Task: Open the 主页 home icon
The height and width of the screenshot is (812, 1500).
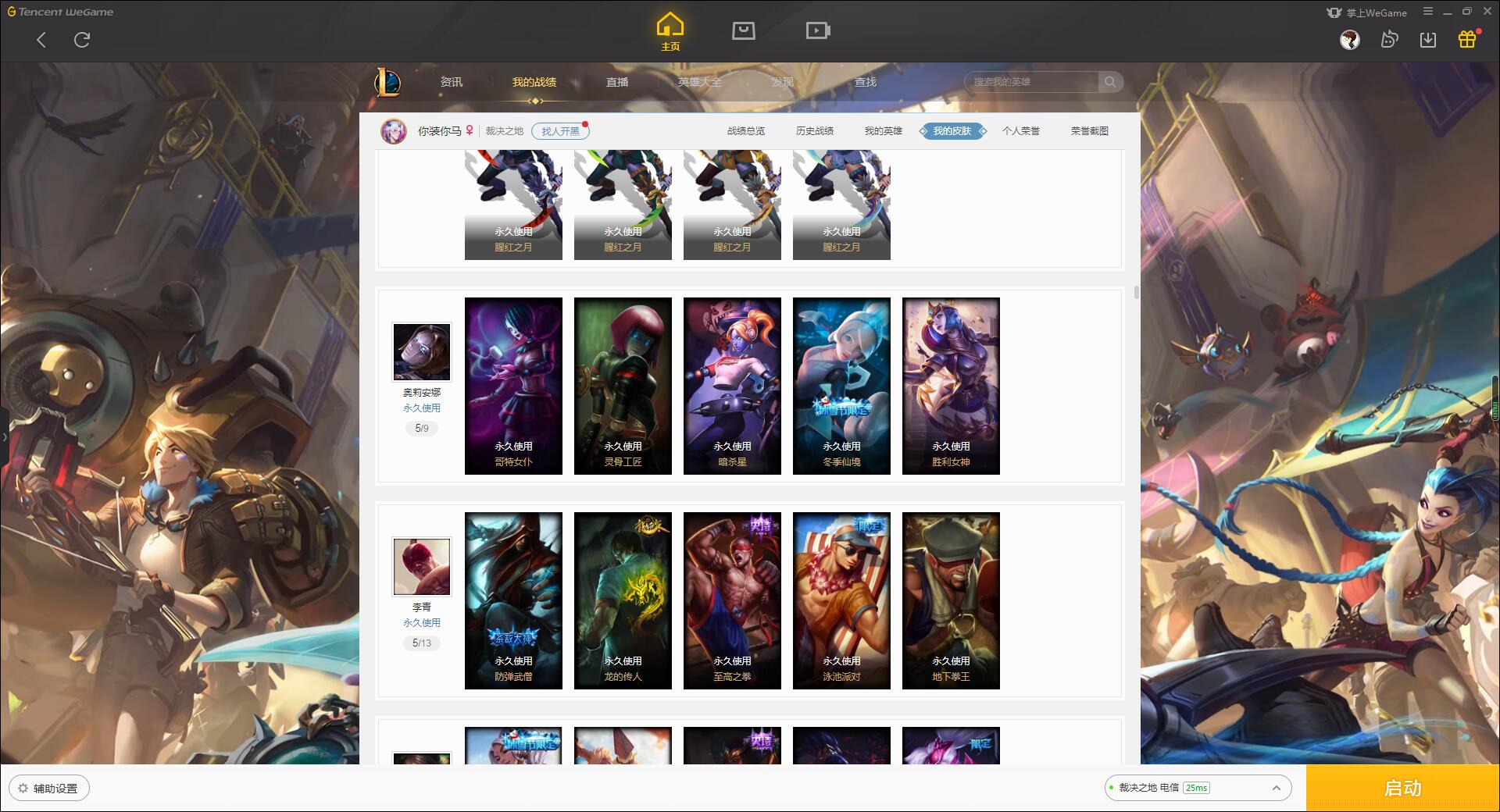Action: (x=670, y=32)
